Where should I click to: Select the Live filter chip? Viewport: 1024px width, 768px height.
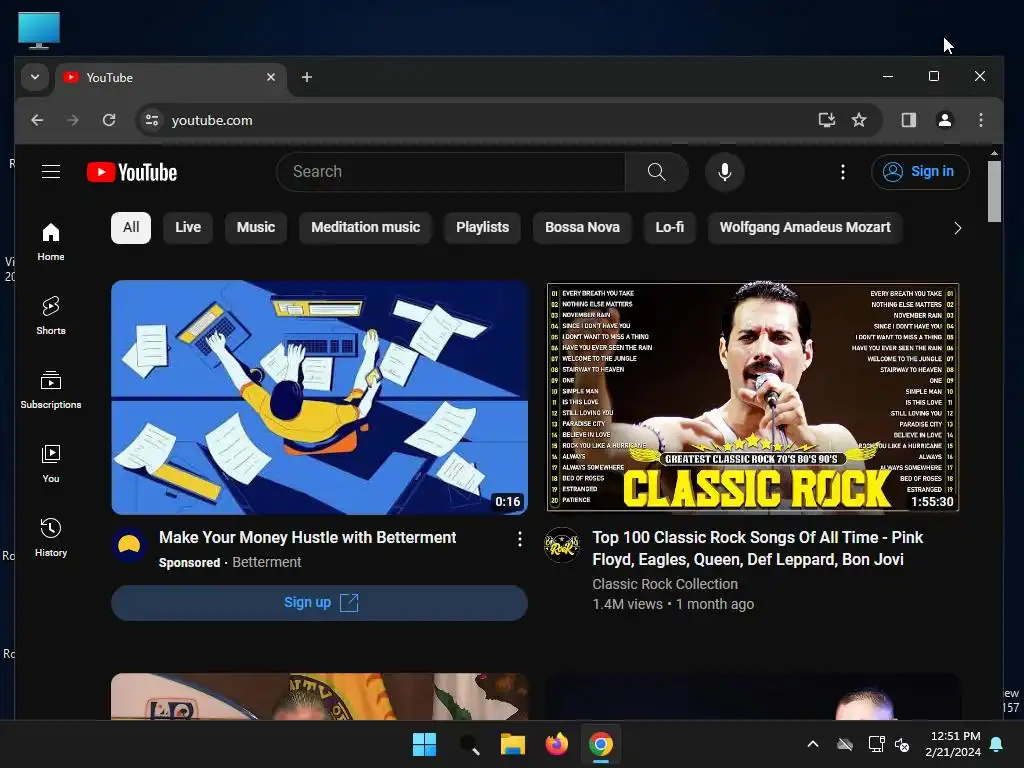(188, 227)
